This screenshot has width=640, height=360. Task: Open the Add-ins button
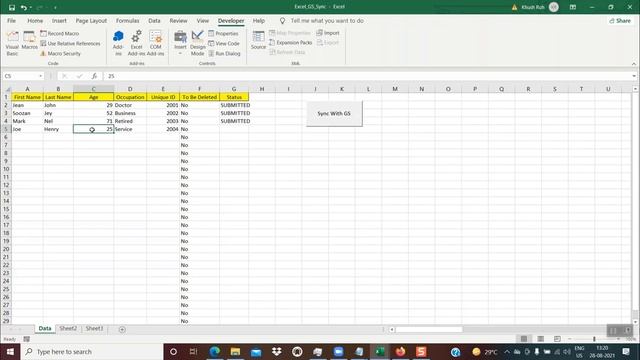pyautogui.click(x=118, y=43)
